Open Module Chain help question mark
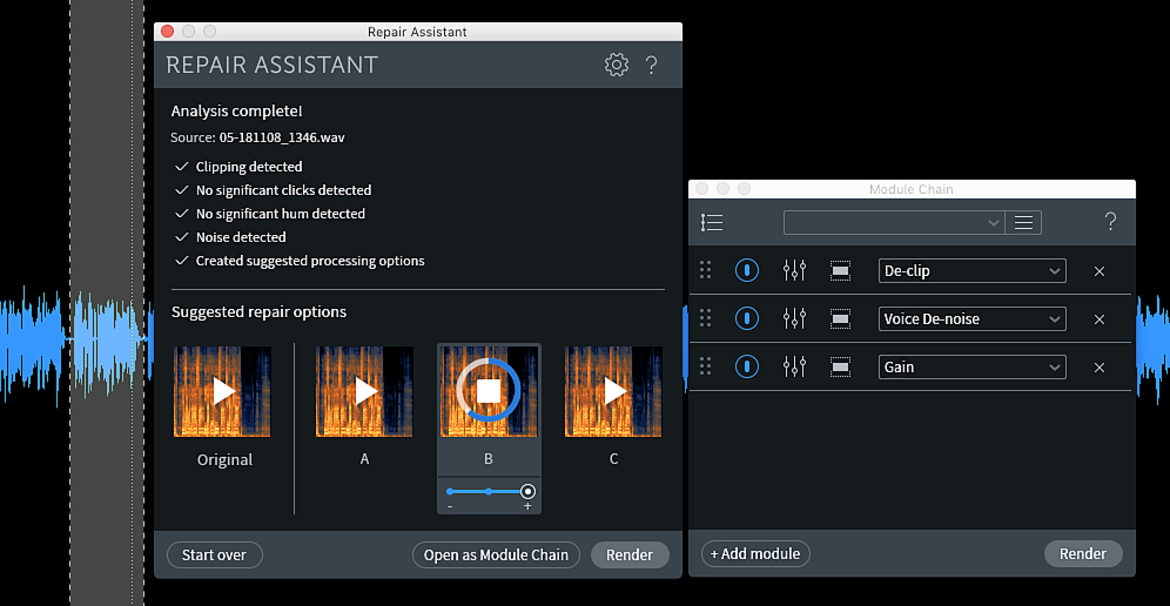 (x=1110, y=222)
